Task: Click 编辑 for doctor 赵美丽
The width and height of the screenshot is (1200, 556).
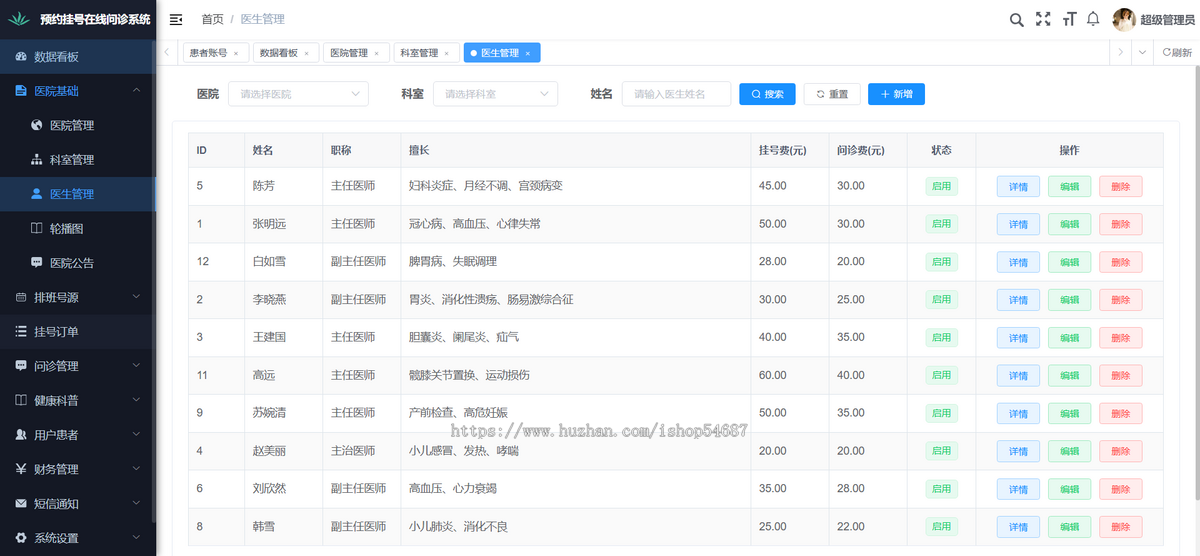Action: [1069, 452]
